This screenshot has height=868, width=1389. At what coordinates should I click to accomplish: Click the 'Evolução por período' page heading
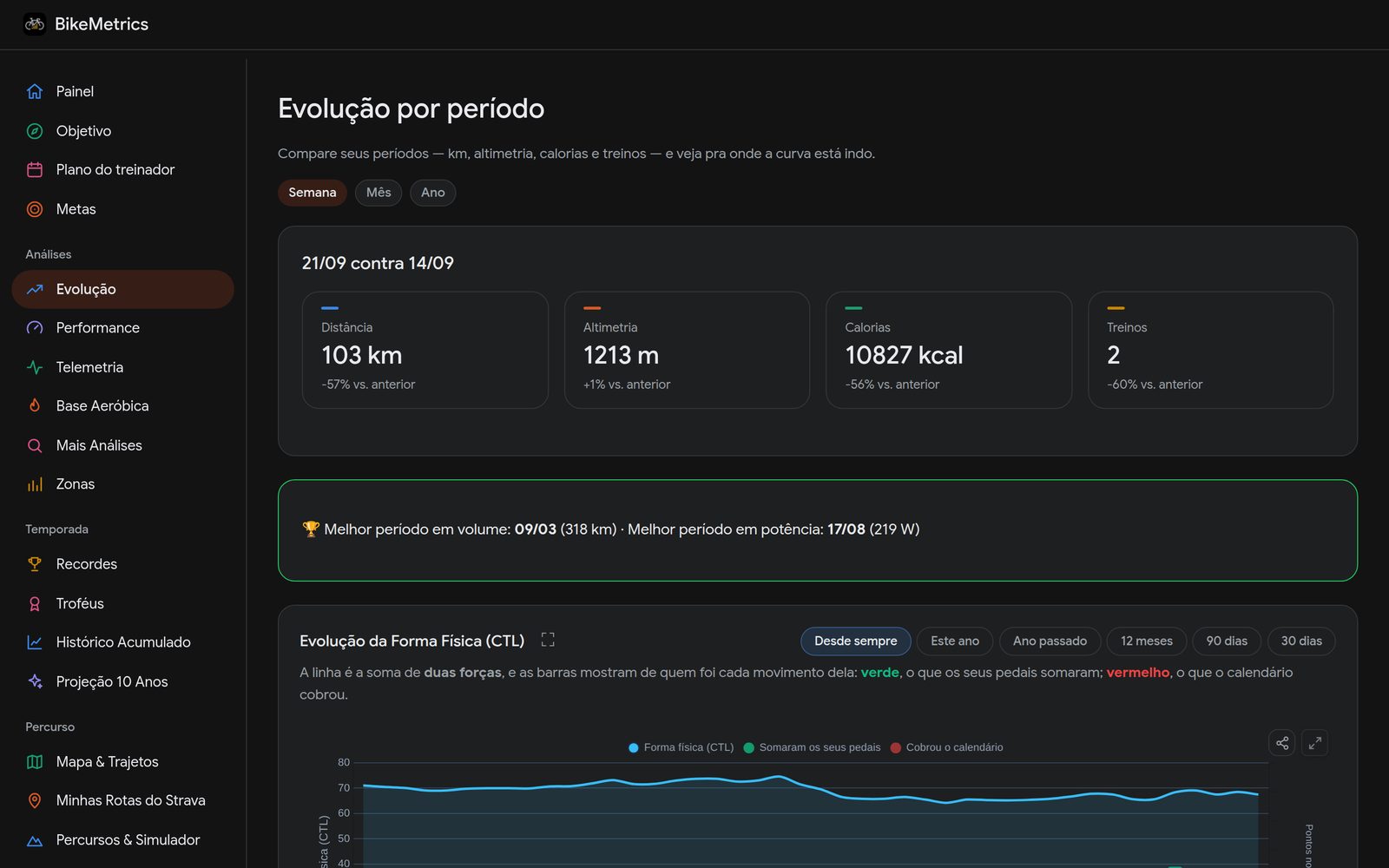[411, 108]
